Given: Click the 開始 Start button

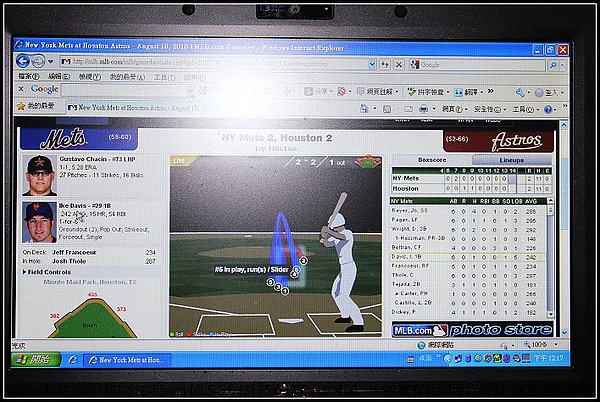Looking at the screenshot, I should click(x=36, y=360).
